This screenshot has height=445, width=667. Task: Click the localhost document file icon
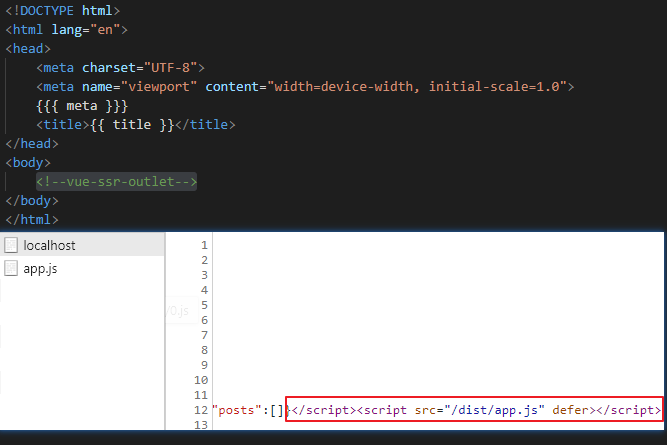(x=11, y=245)
